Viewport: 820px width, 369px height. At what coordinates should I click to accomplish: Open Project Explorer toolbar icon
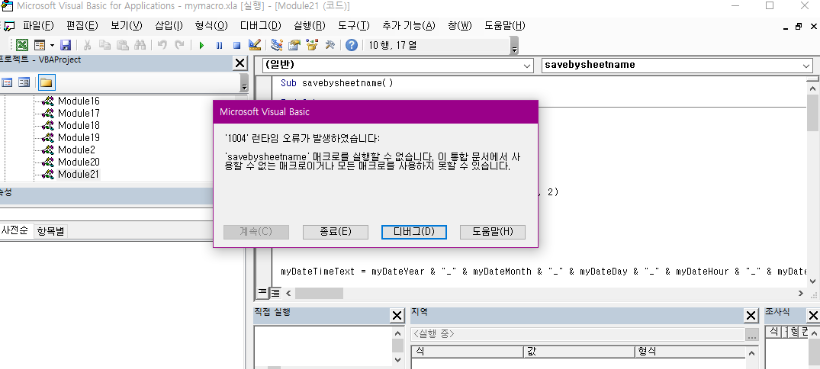[x=277, y=45]
